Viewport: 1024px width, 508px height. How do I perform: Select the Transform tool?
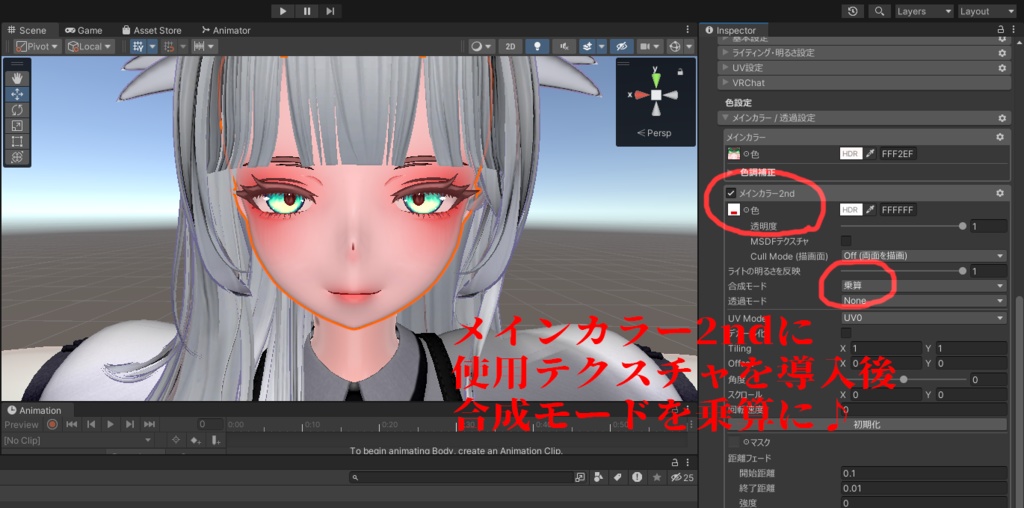pos(17,157)
